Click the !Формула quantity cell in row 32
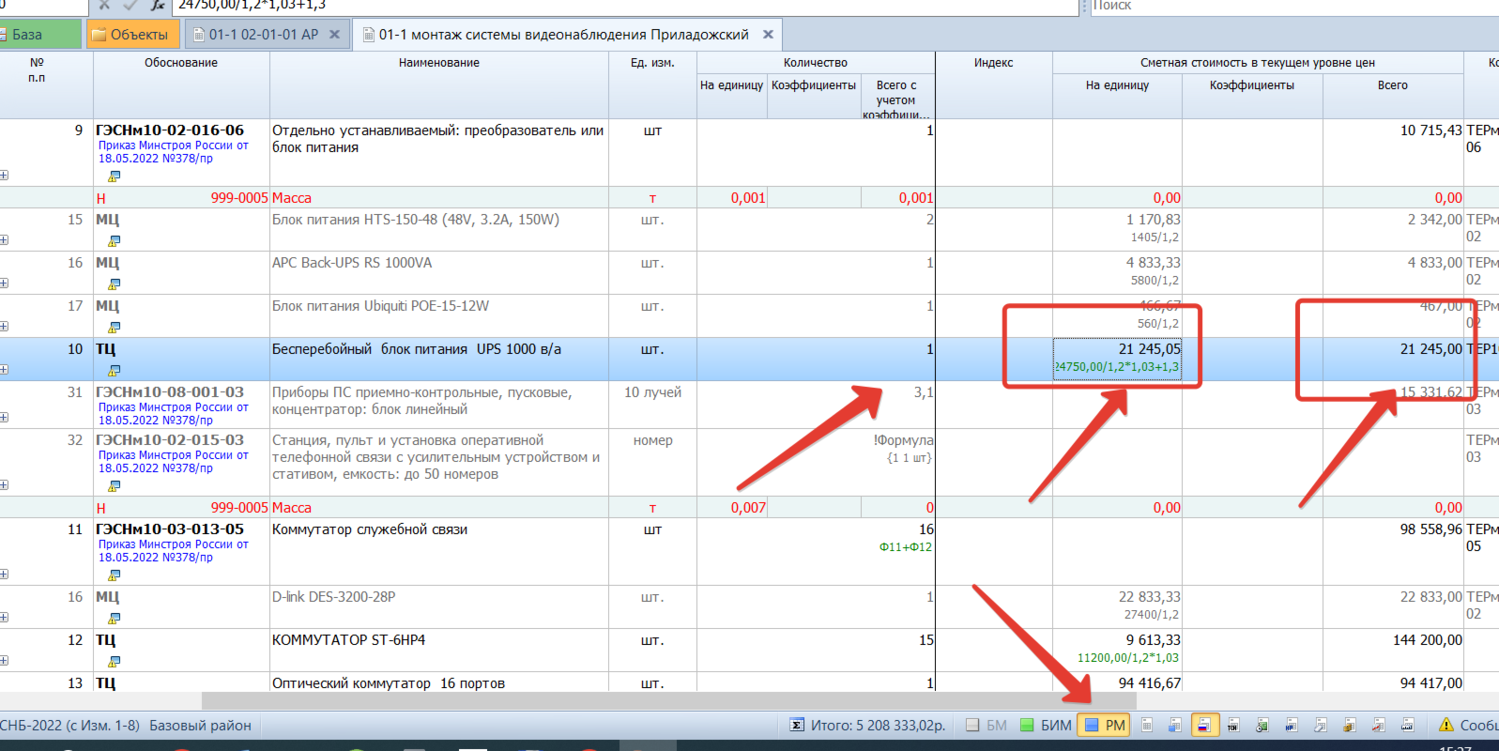Screen dimensions: 1499x751 (898, 463)
